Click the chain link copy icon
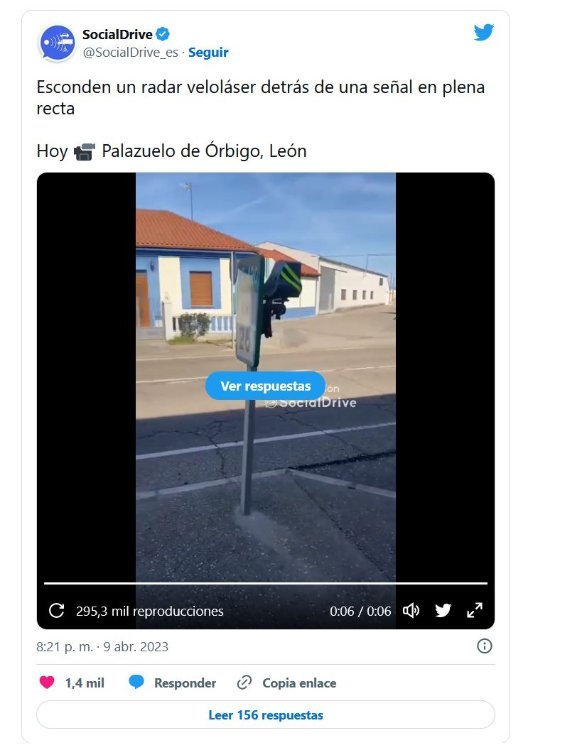Image resolution: width=587 pixels, height=750 pixels. 244,683
